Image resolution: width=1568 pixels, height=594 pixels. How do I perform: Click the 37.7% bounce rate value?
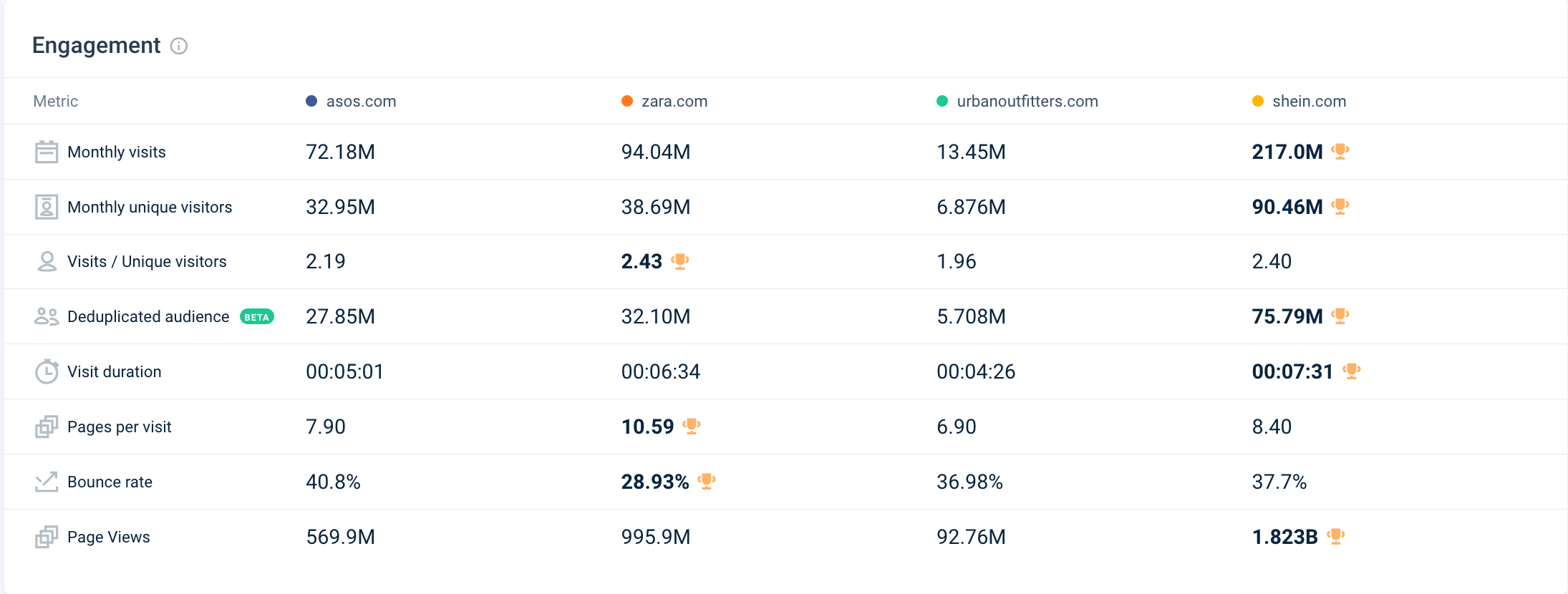point(1279,482)
